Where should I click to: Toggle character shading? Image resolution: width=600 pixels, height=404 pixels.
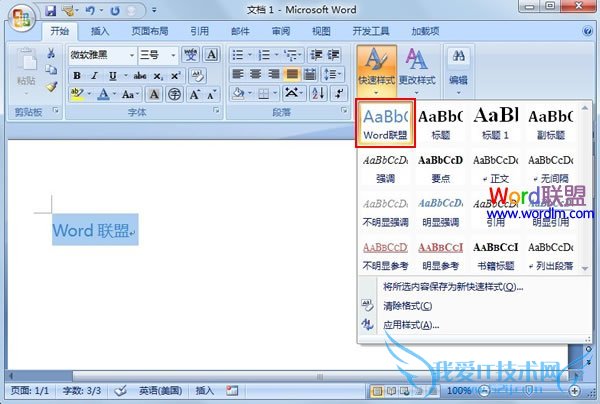(x=154, y=94)
